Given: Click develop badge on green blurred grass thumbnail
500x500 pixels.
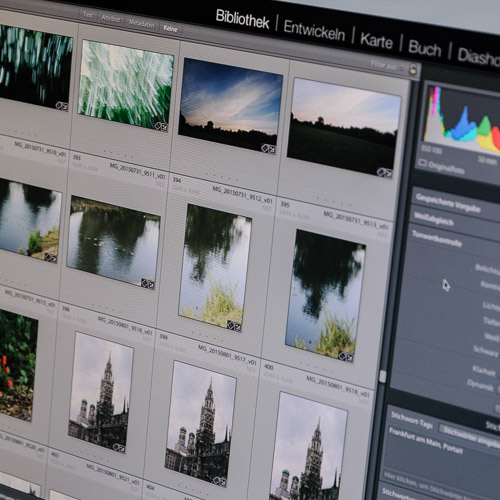Looking at the screenshot, I should pyautogui.click(x=164, y=127).
